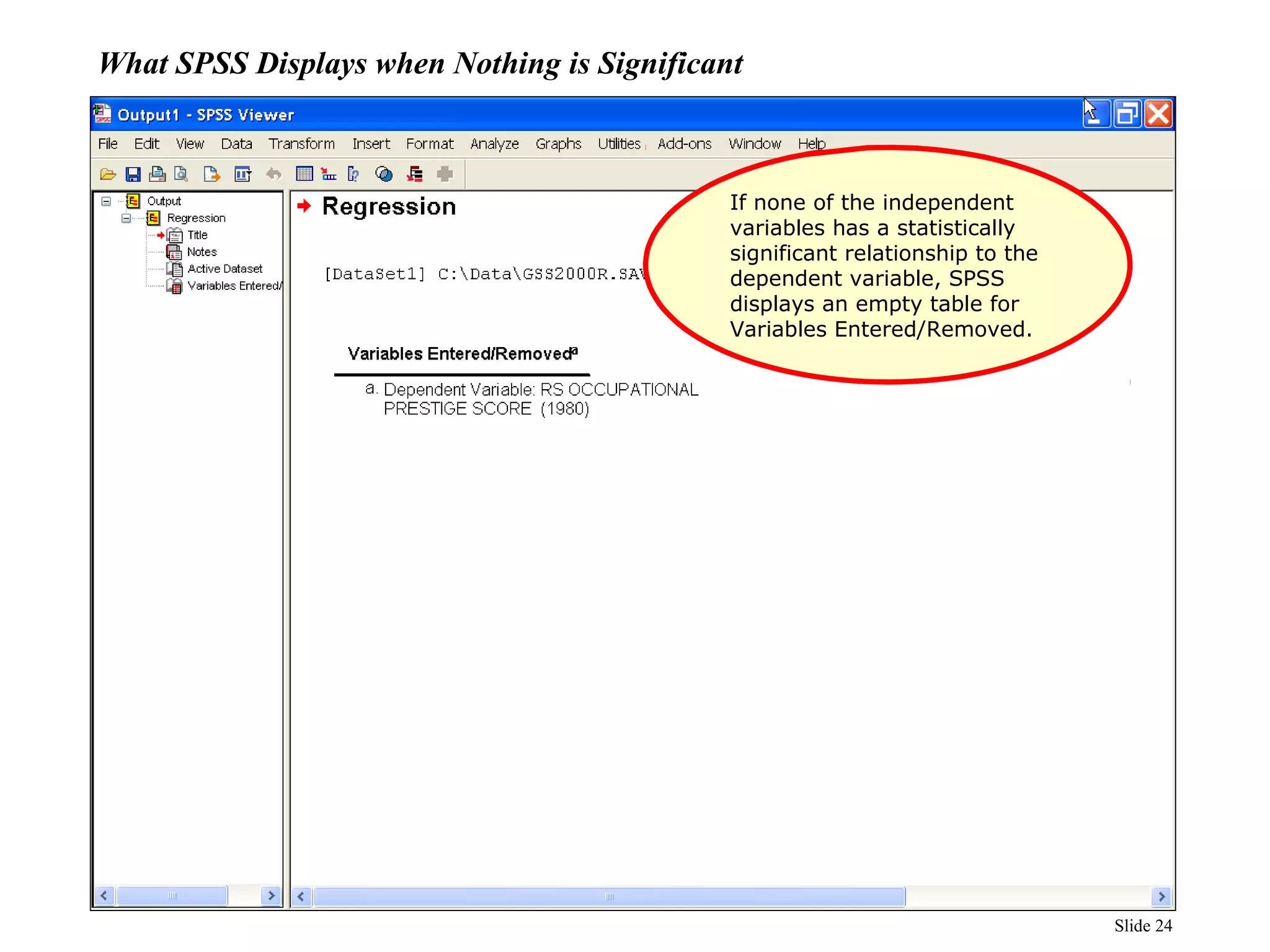Select Title in the outline tree
This screenshot has width=1270, height=952.
pos(197,236)
